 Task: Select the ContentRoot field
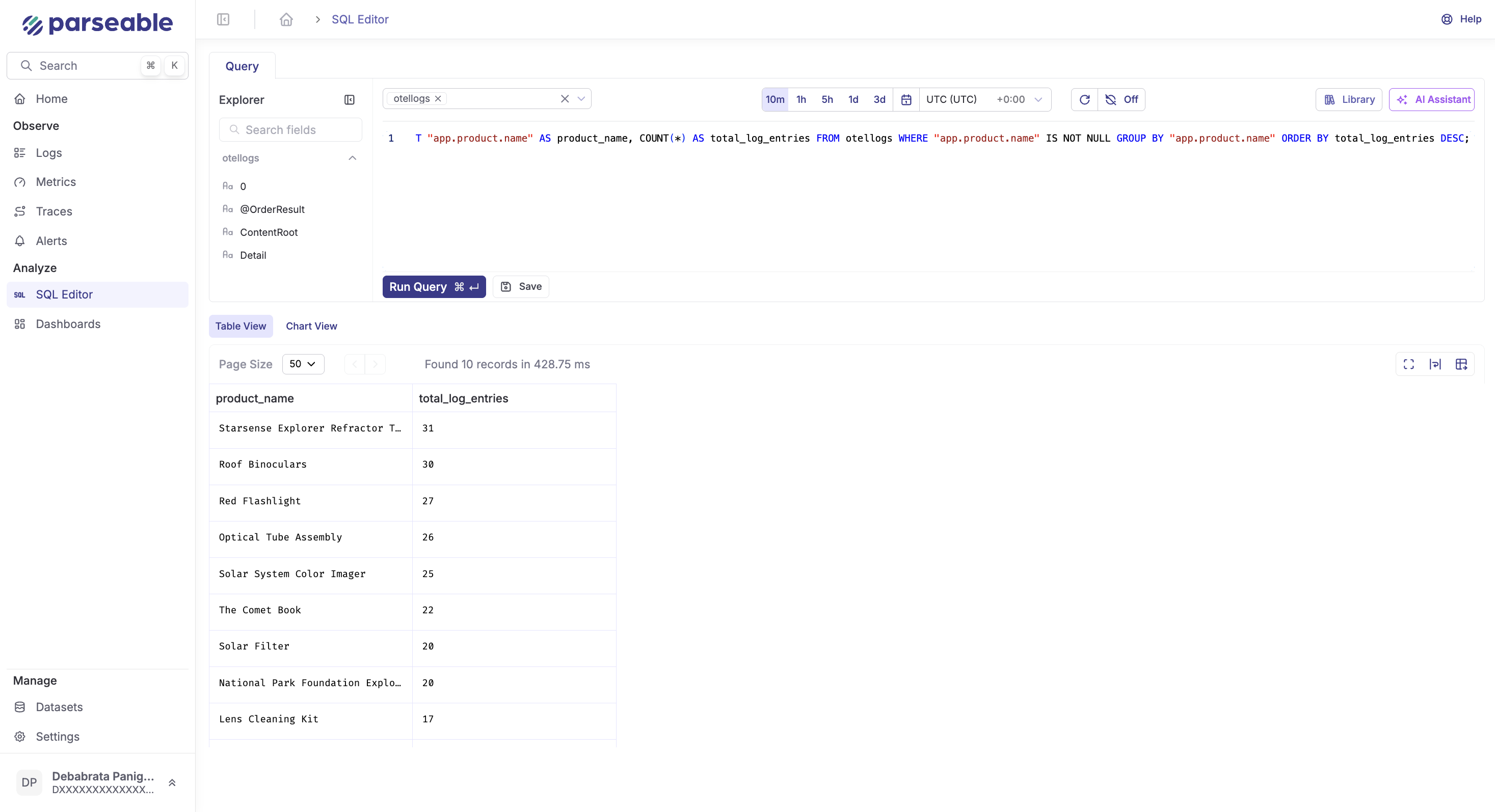pos(269,233)
